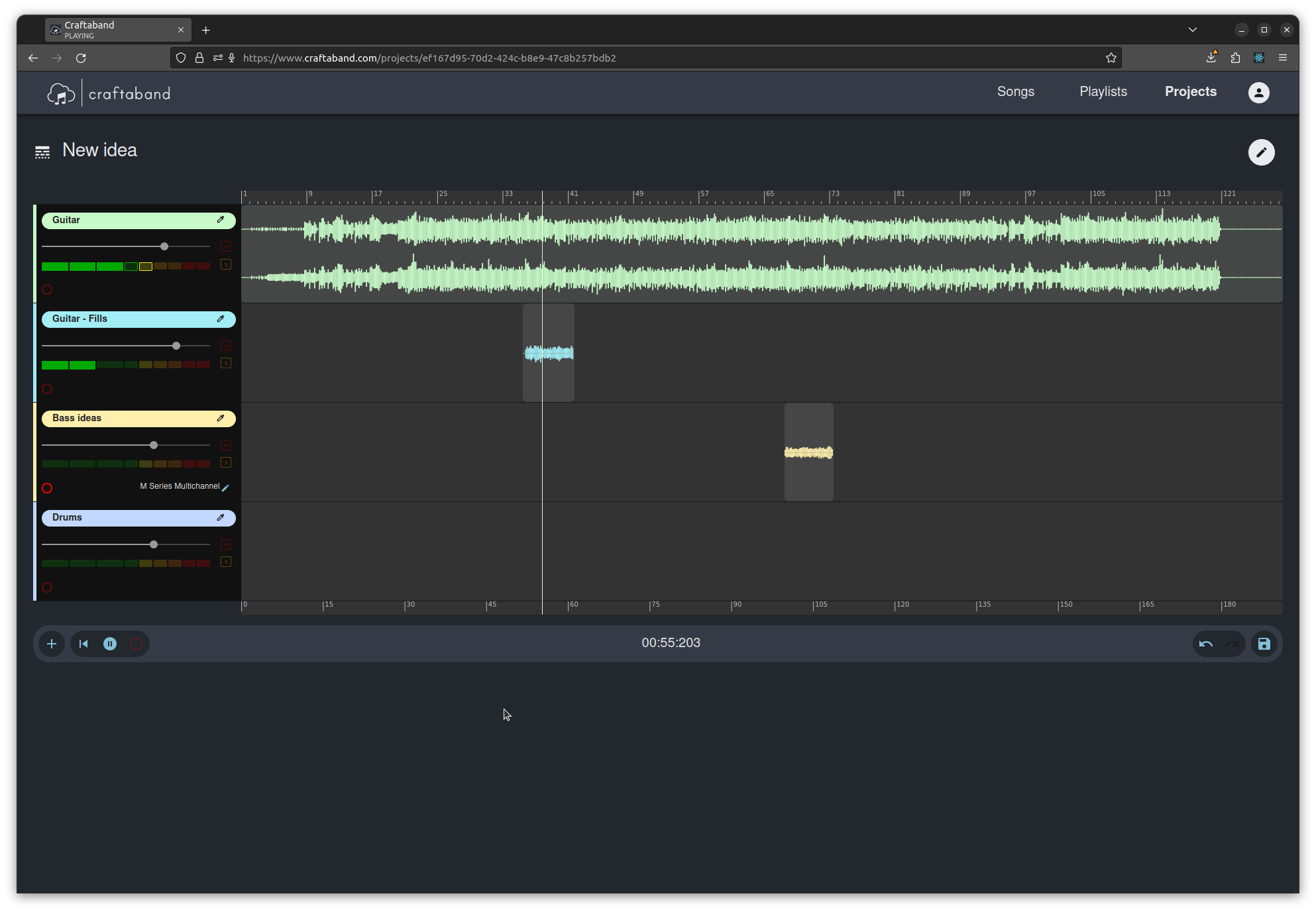Focus the browser address bar URL
This screenshot has width=1316, height=912.
click(429, 58)
